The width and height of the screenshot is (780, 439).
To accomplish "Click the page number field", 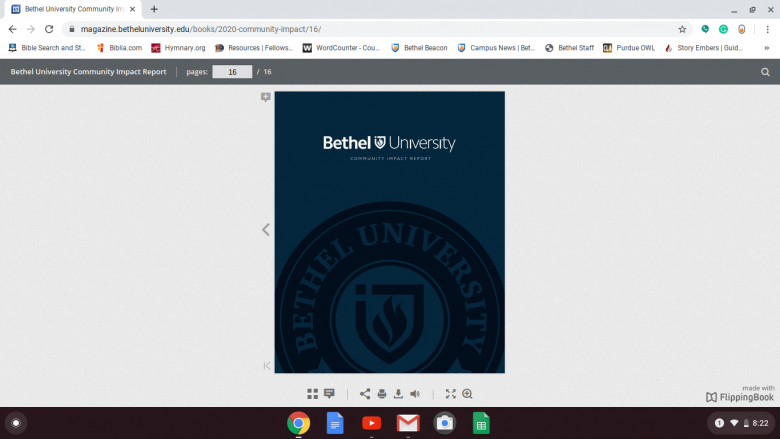I will [232, 72].
